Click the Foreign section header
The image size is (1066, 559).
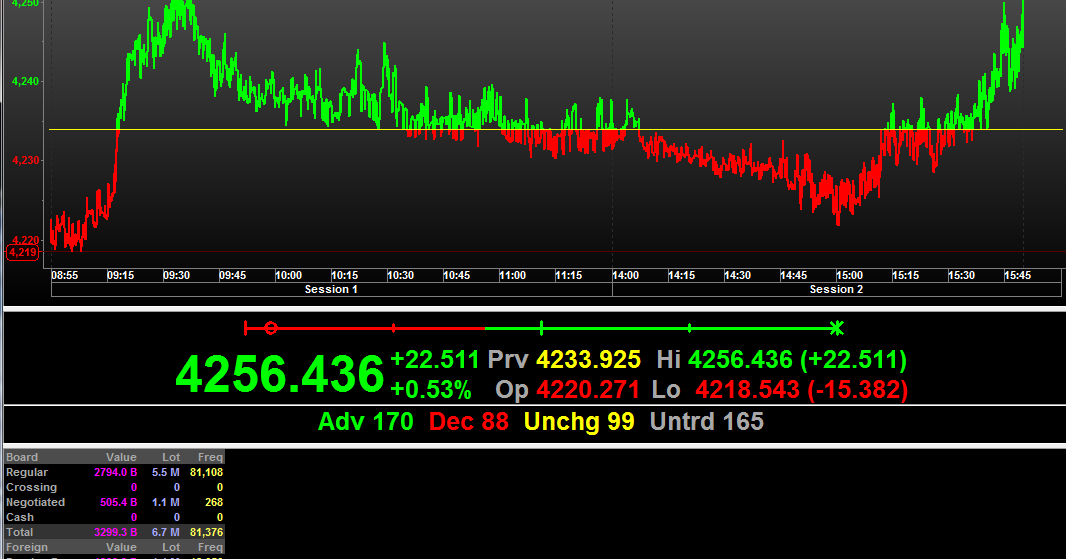[27, 547]
